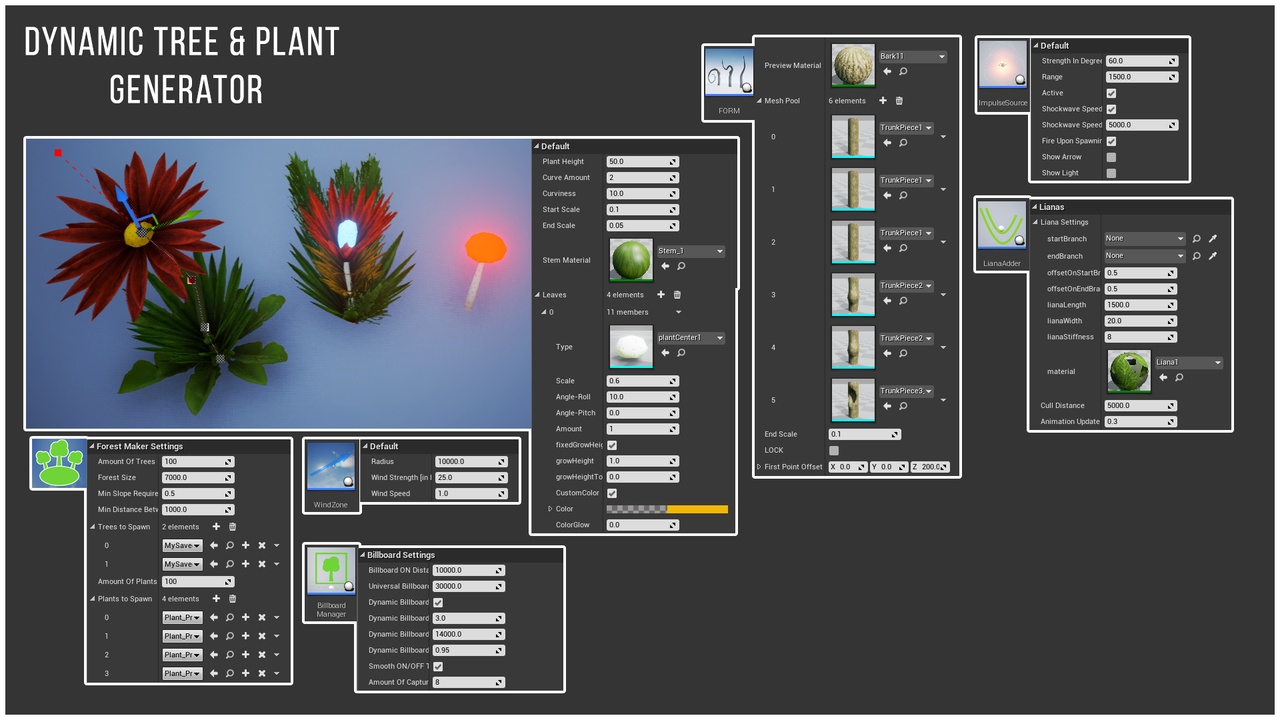Disable the fixedGrowHeight checkbox
Viewport: 1280px width, 720px height.
[x=612, y=445]
